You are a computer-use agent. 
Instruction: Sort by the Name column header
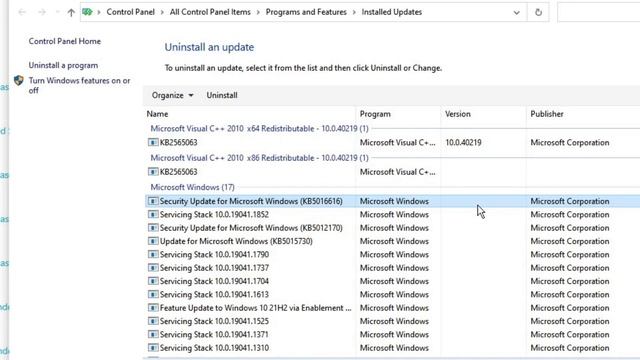(x=157, y=114)
